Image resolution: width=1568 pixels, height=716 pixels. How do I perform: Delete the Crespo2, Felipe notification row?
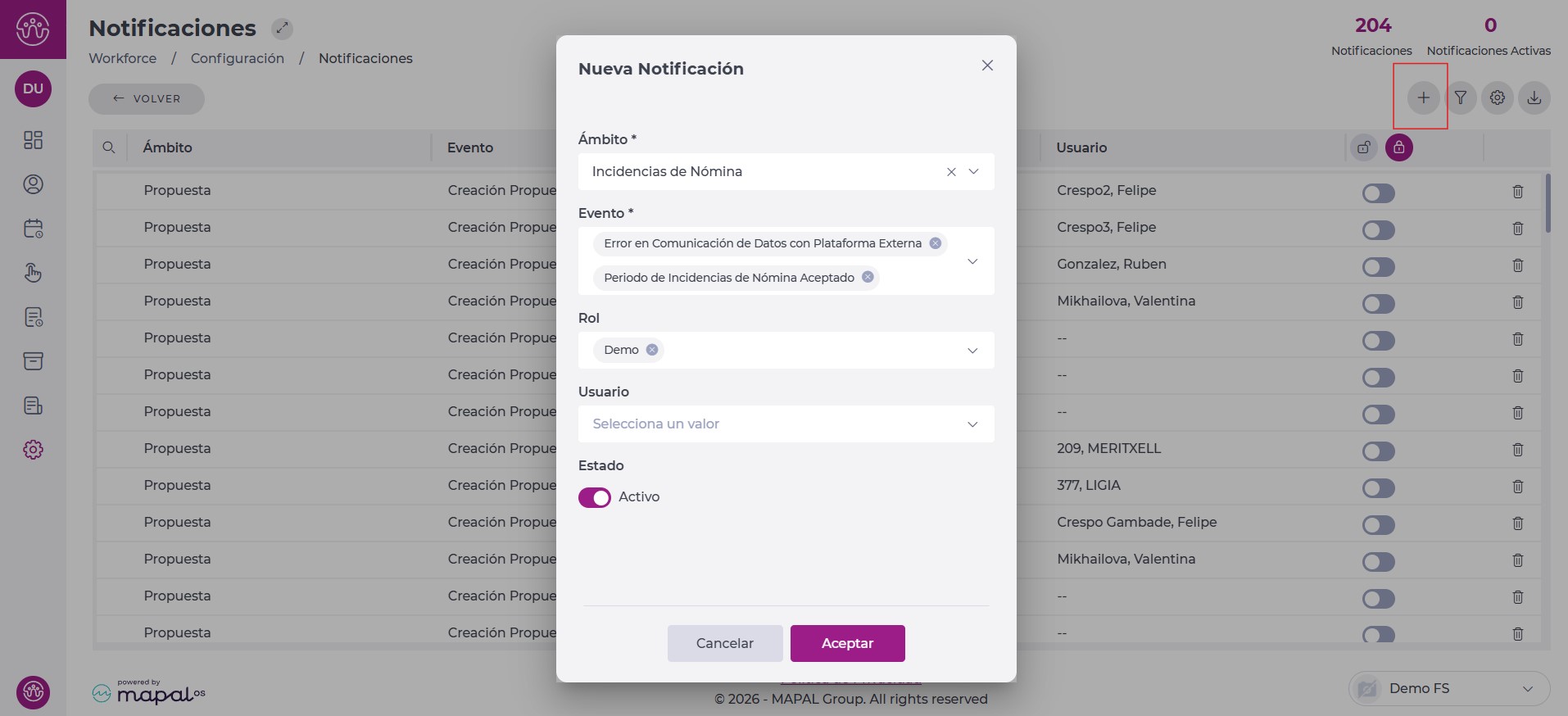tap(1517, 192)
